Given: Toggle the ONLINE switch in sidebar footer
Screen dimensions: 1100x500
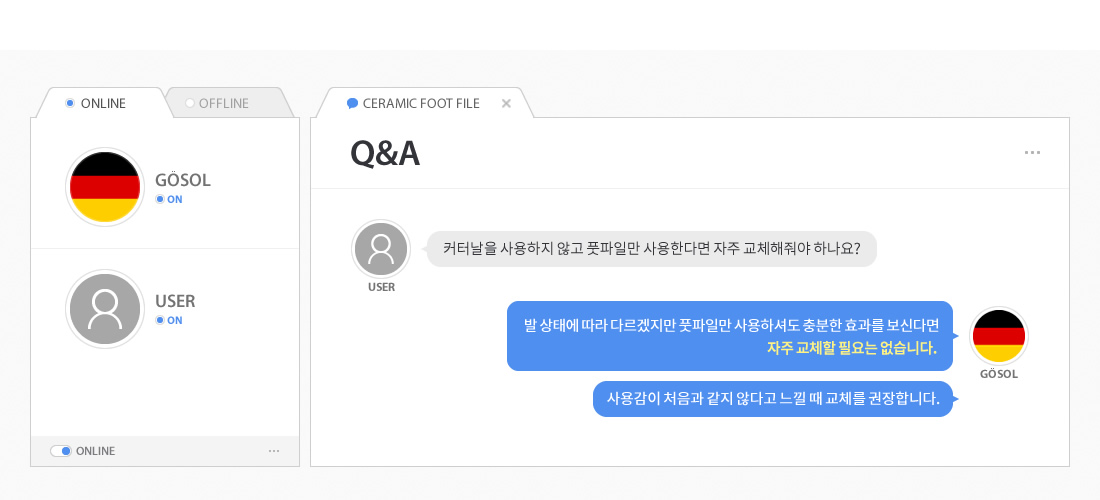Looking at the screenshot, I should click(61, 451).
